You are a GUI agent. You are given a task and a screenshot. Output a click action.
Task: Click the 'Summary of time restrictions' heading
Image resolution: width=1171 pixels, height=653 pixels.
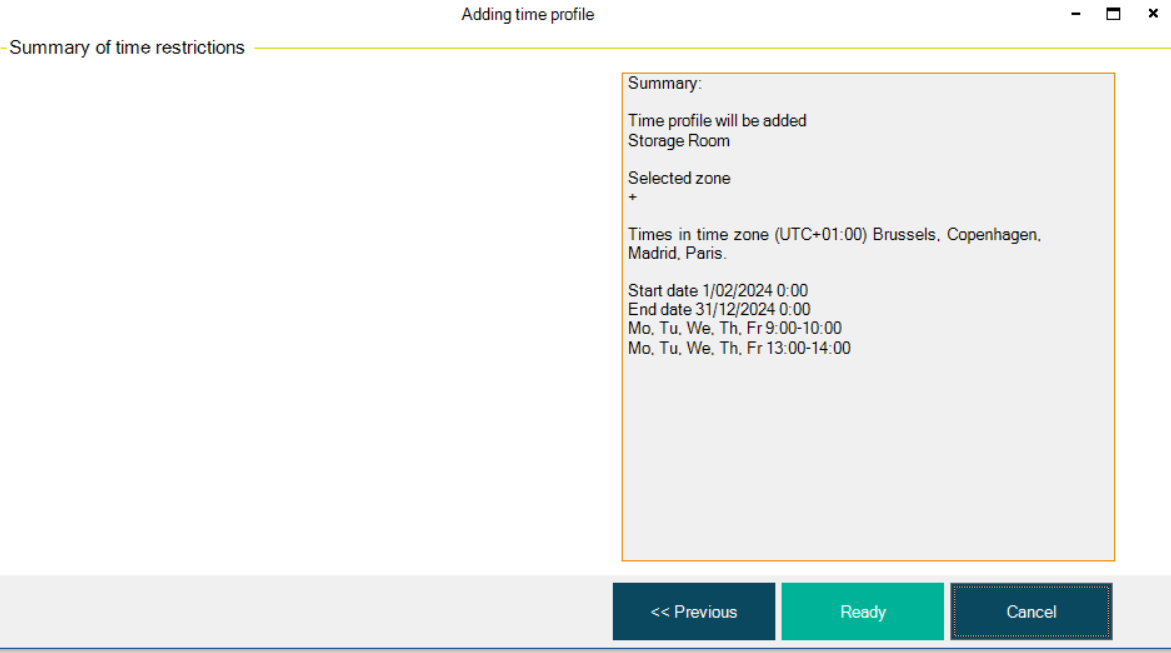click(127, 48)
